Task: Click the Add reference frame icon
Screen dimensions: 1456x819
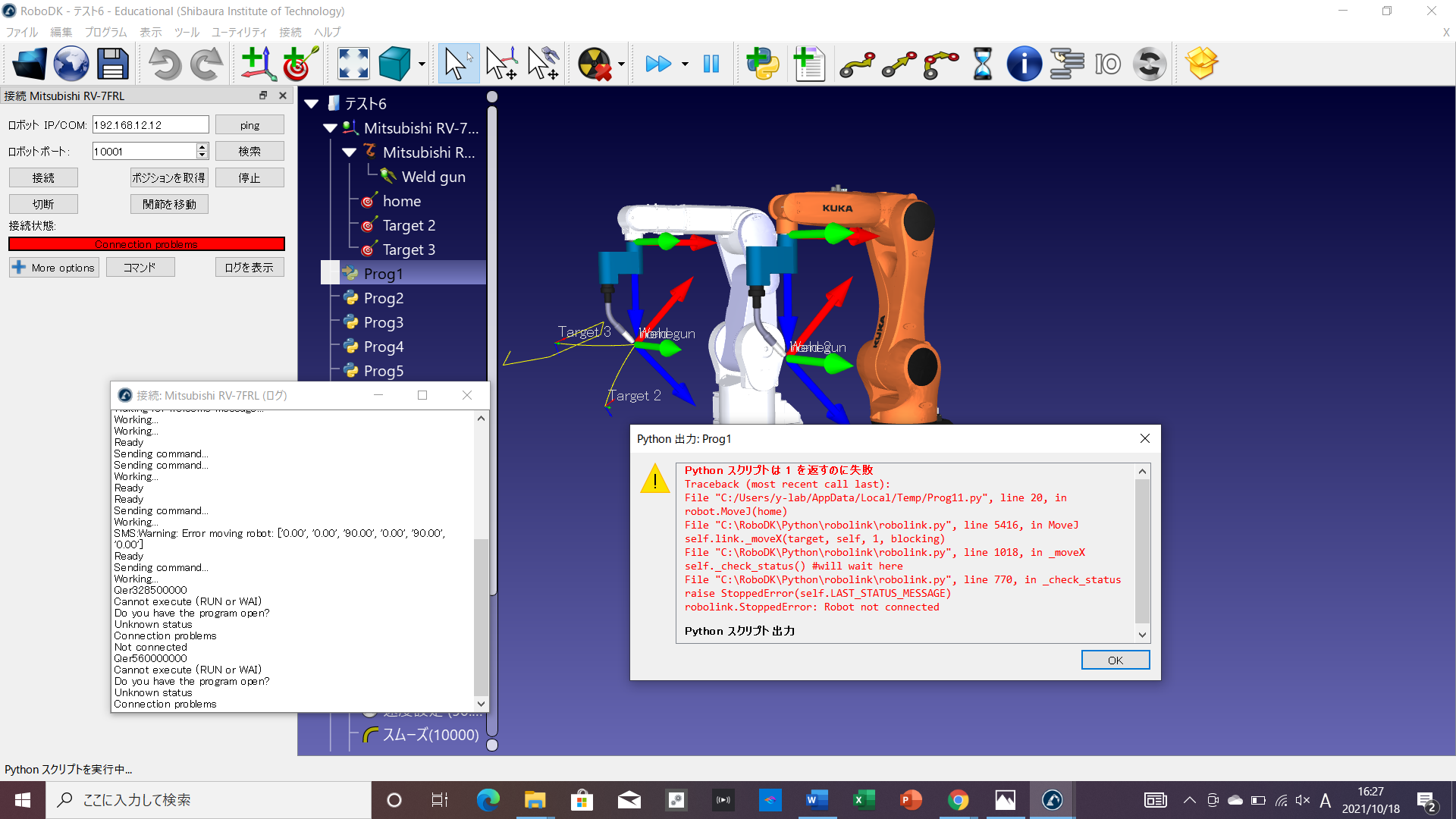Action: click(259, 64)
